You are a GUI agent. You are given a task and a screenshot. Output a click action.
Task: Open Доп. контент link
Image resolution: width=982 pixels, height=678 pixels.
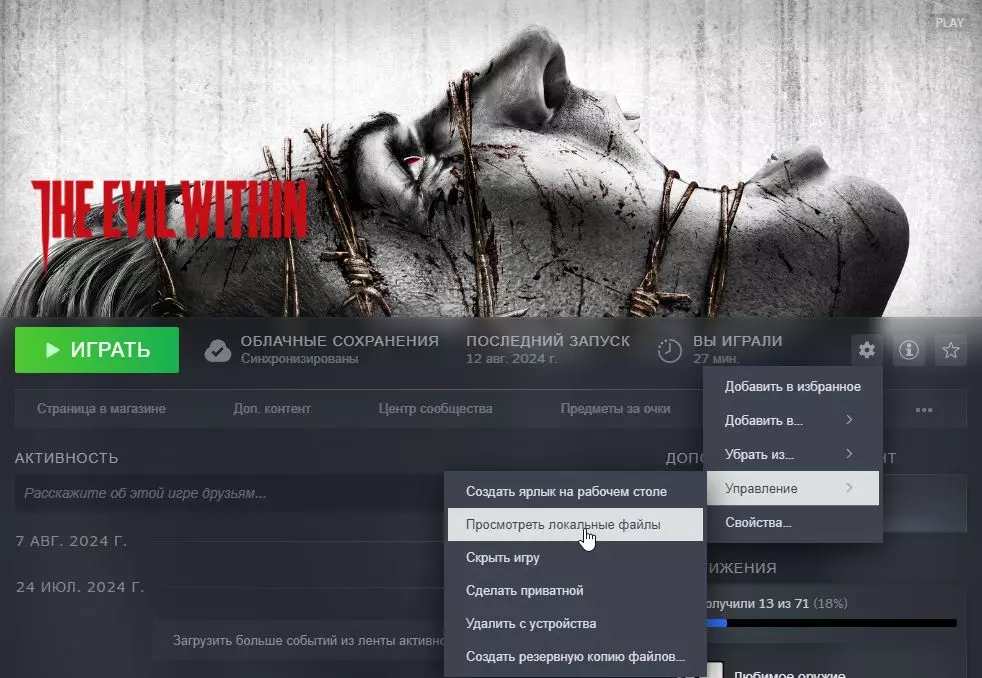272,409
